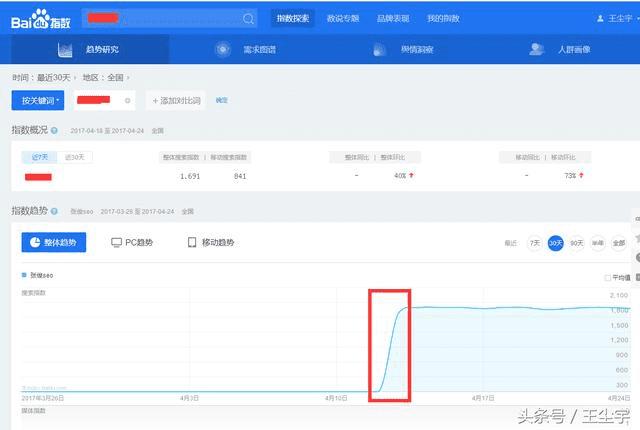The height and width of the screenshot is (430, 640).
Task: Click the keyword input box
Action: click(x=104, y=100)
